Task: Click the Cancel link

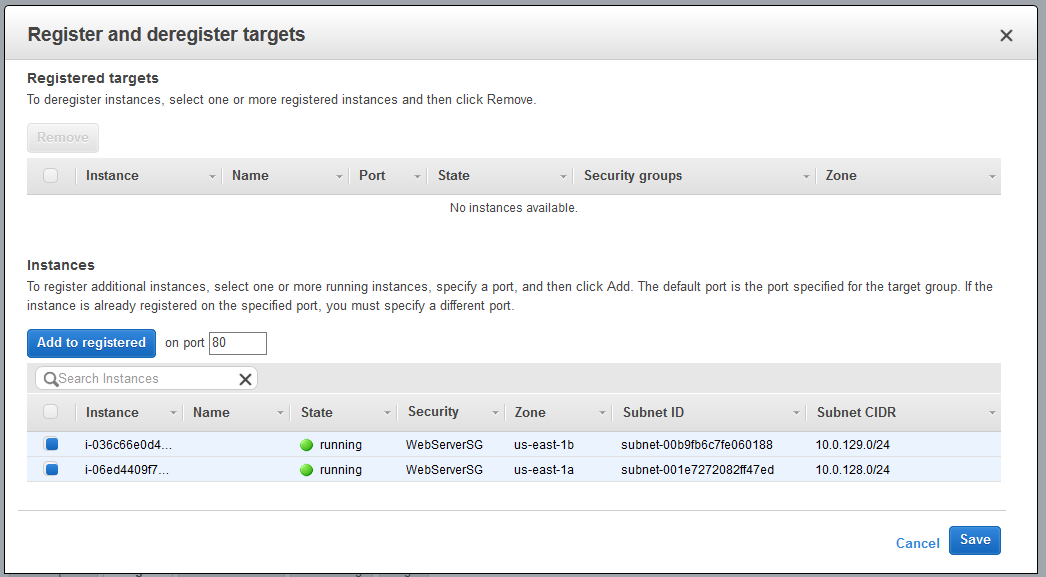Action: tap(917, 543)
